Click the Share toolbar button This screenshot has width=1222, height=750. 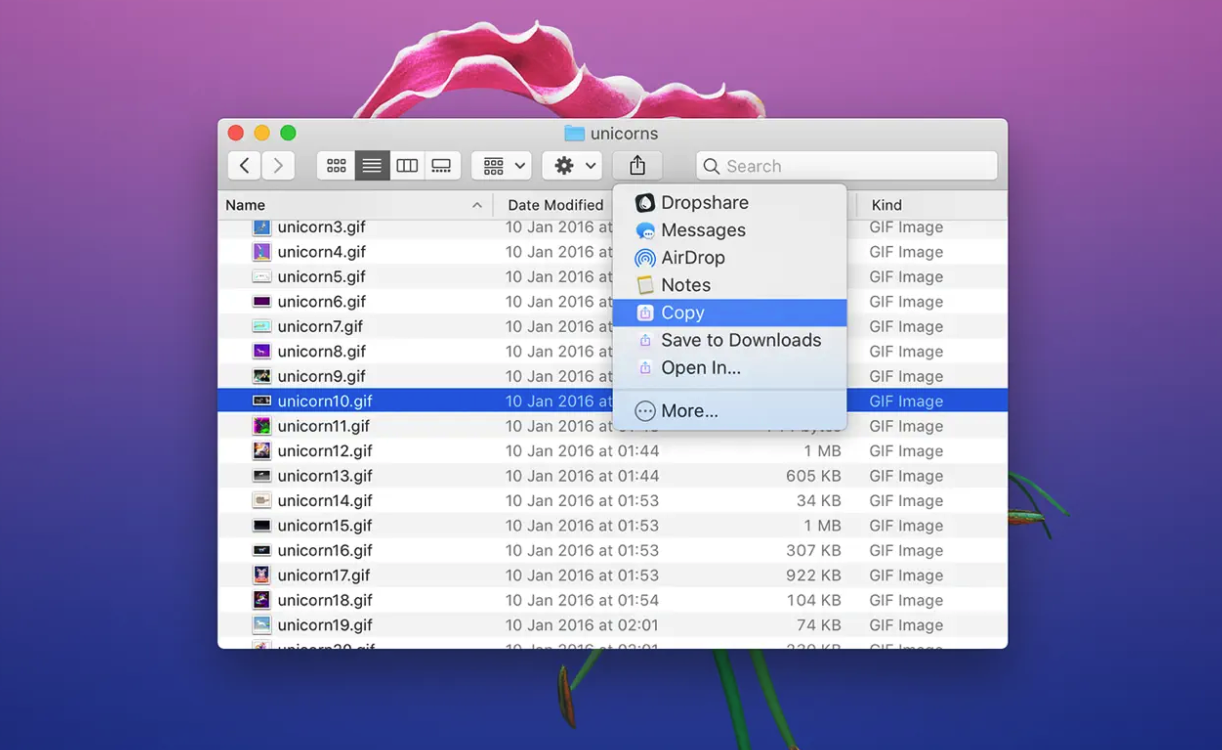[x=637, y=166]
